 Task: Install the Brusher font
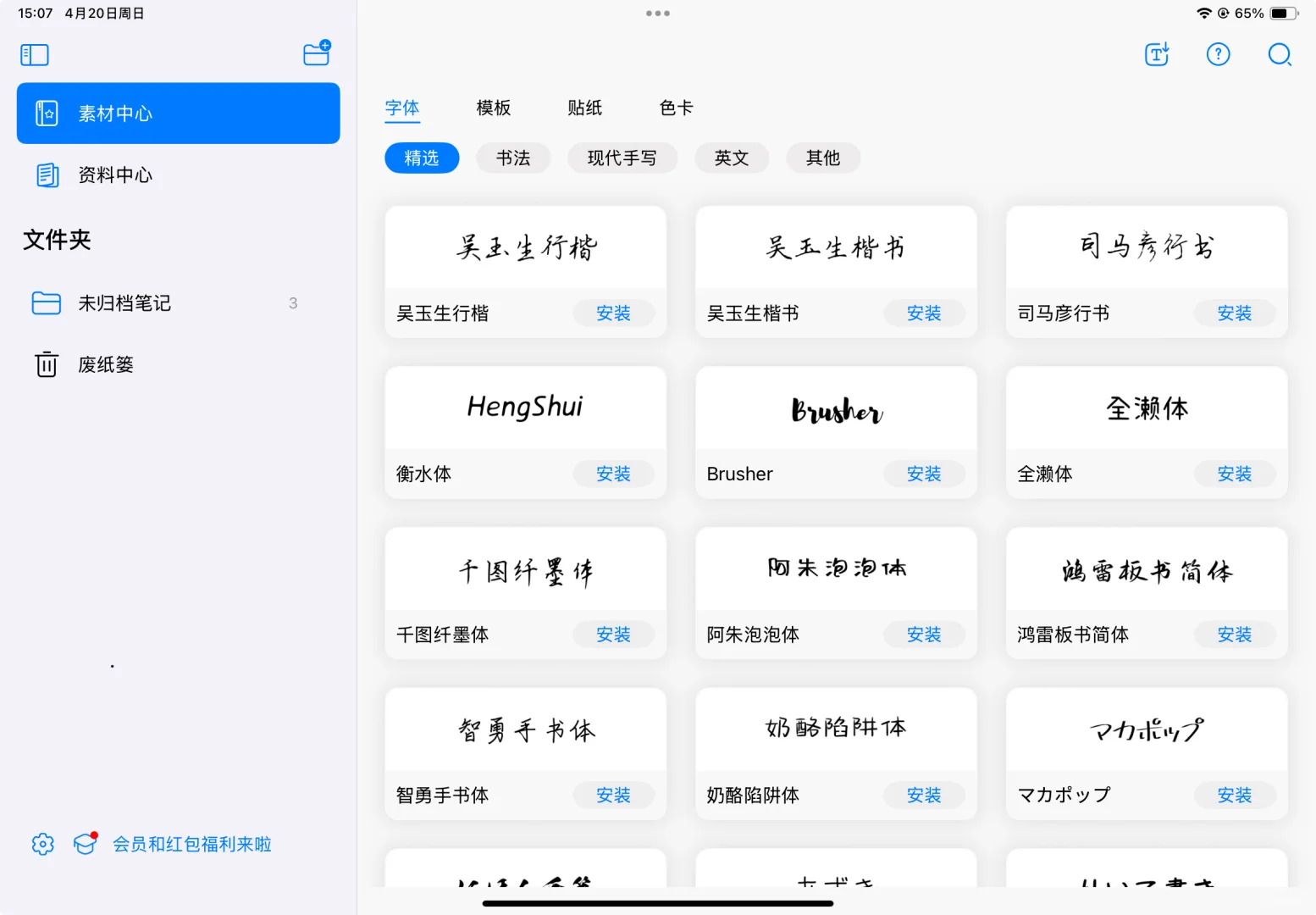coord(925,474)
